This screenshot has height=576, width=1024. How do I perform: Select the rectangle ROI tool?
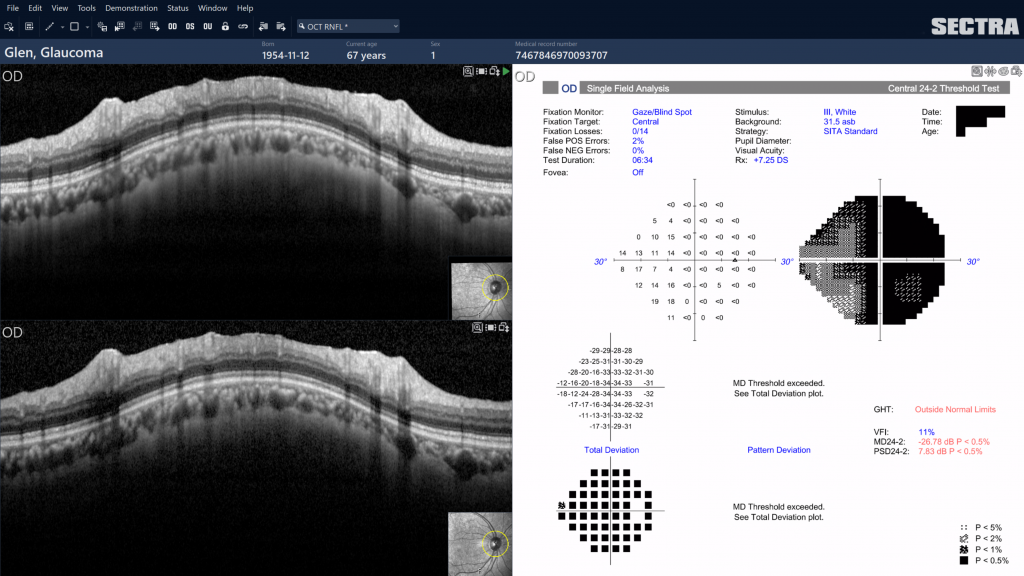coord(74,26)
